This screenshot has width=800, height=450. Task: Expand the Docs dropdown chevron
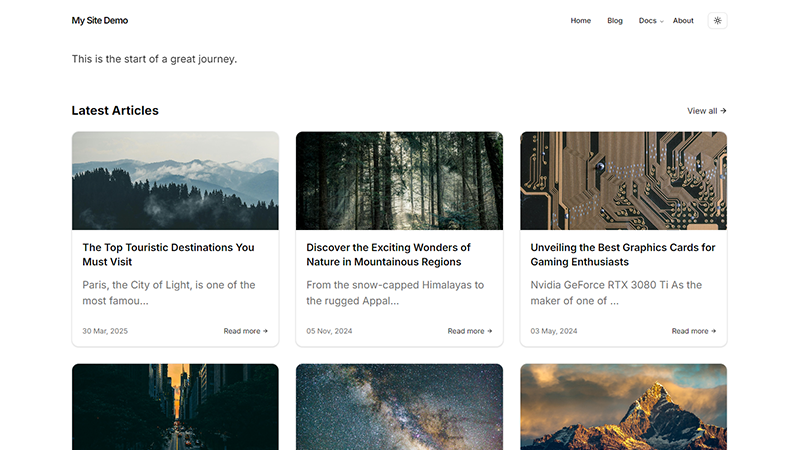click(662, 21)
